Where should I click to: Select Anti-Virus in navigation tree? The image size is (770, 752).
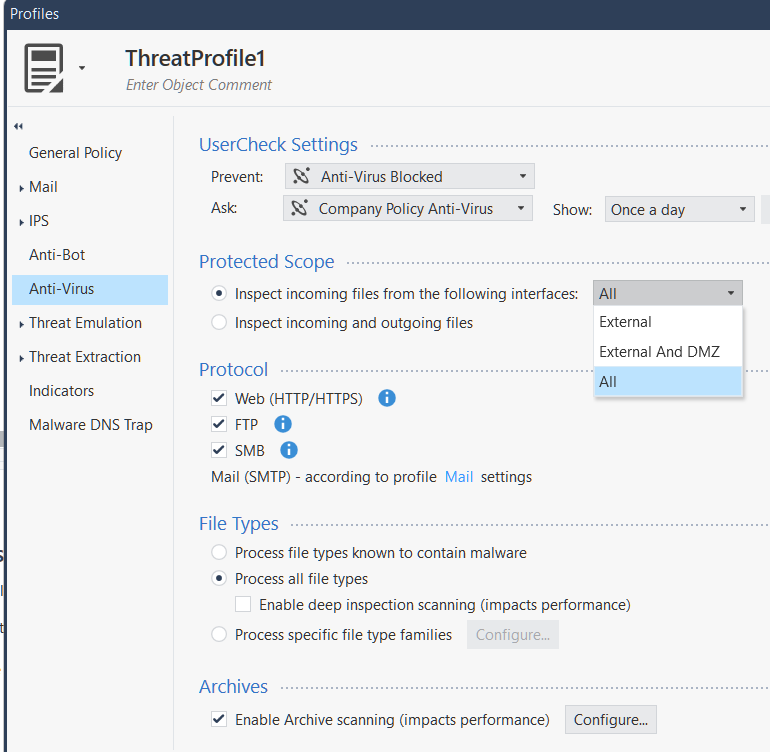tap(90, 289)
